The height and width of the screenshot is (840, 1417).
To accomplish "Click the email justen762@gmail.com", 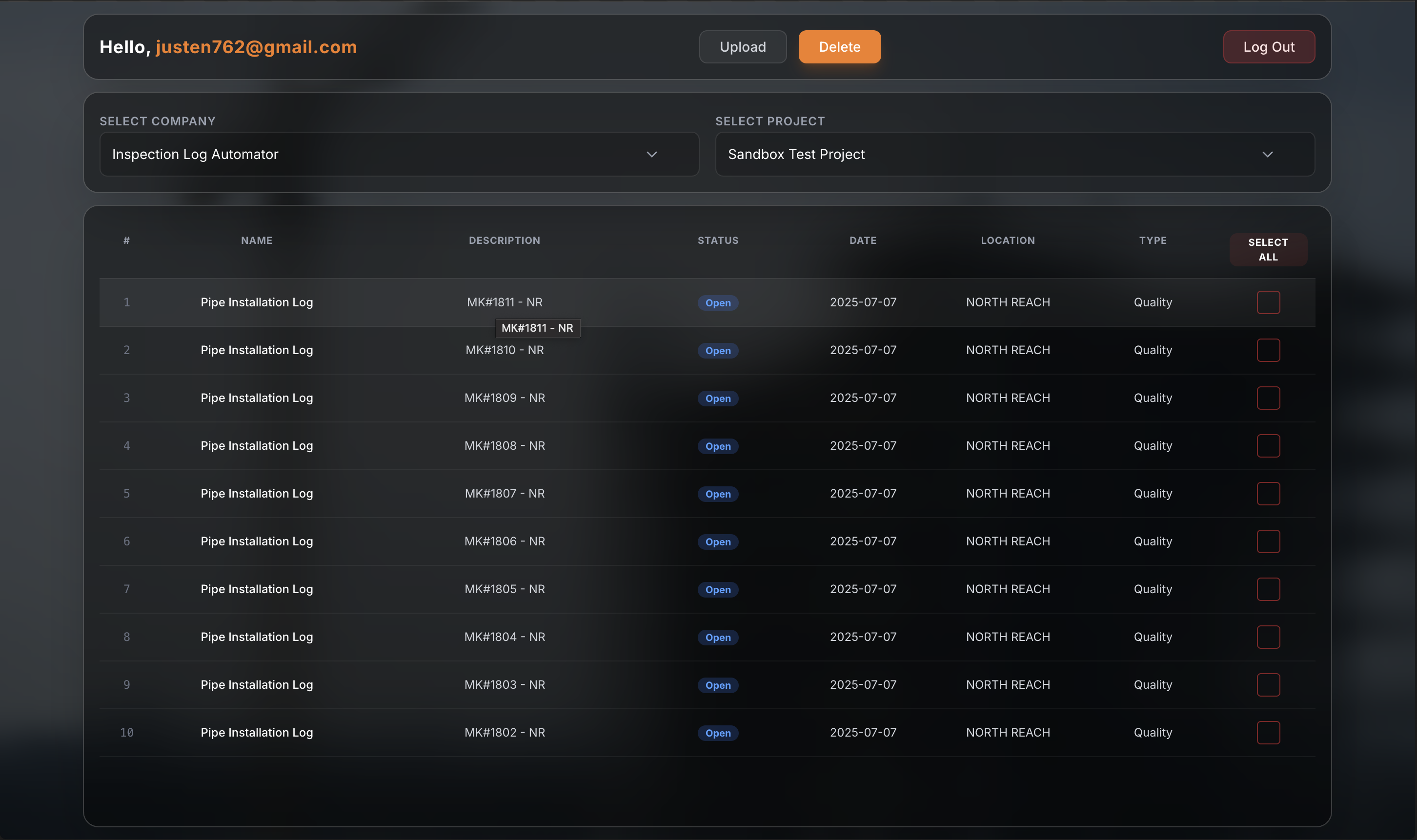I will (257, 47).
